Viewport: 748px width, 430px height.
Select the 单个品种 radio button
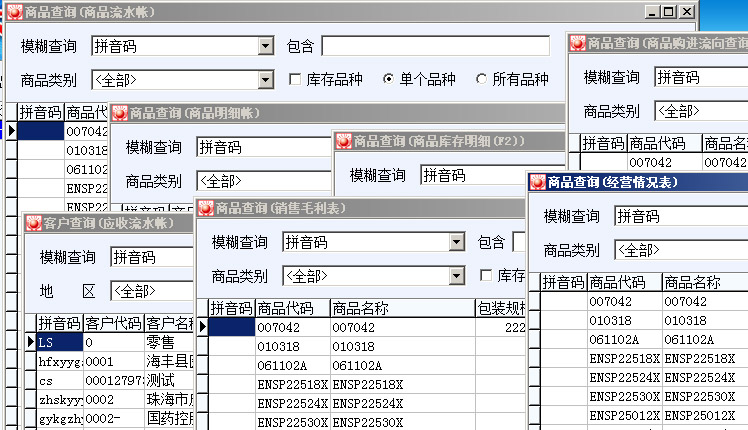[389, 80]
